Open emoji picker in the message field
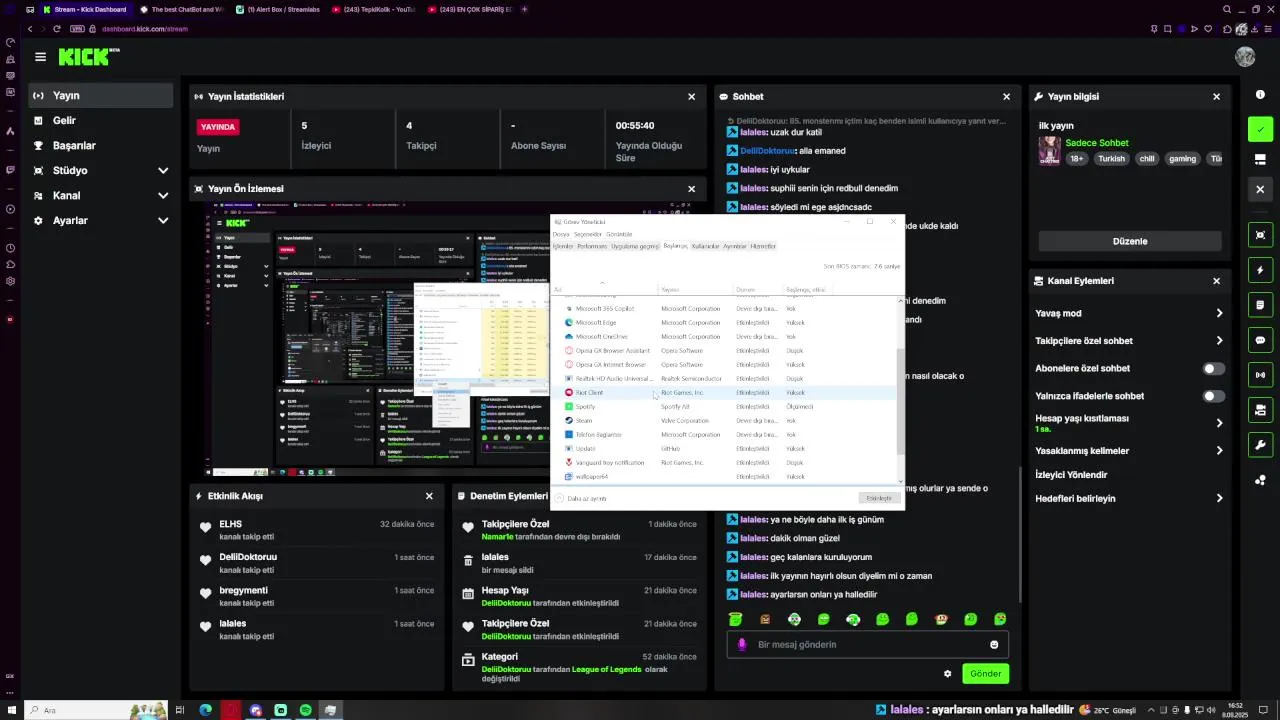The image size is (1280, 720). 994,645
